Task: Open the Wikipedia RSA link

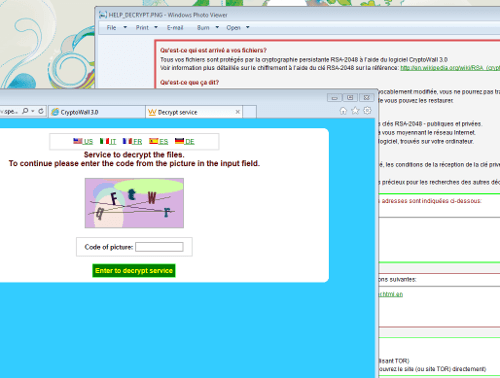Action: (450, 68)
